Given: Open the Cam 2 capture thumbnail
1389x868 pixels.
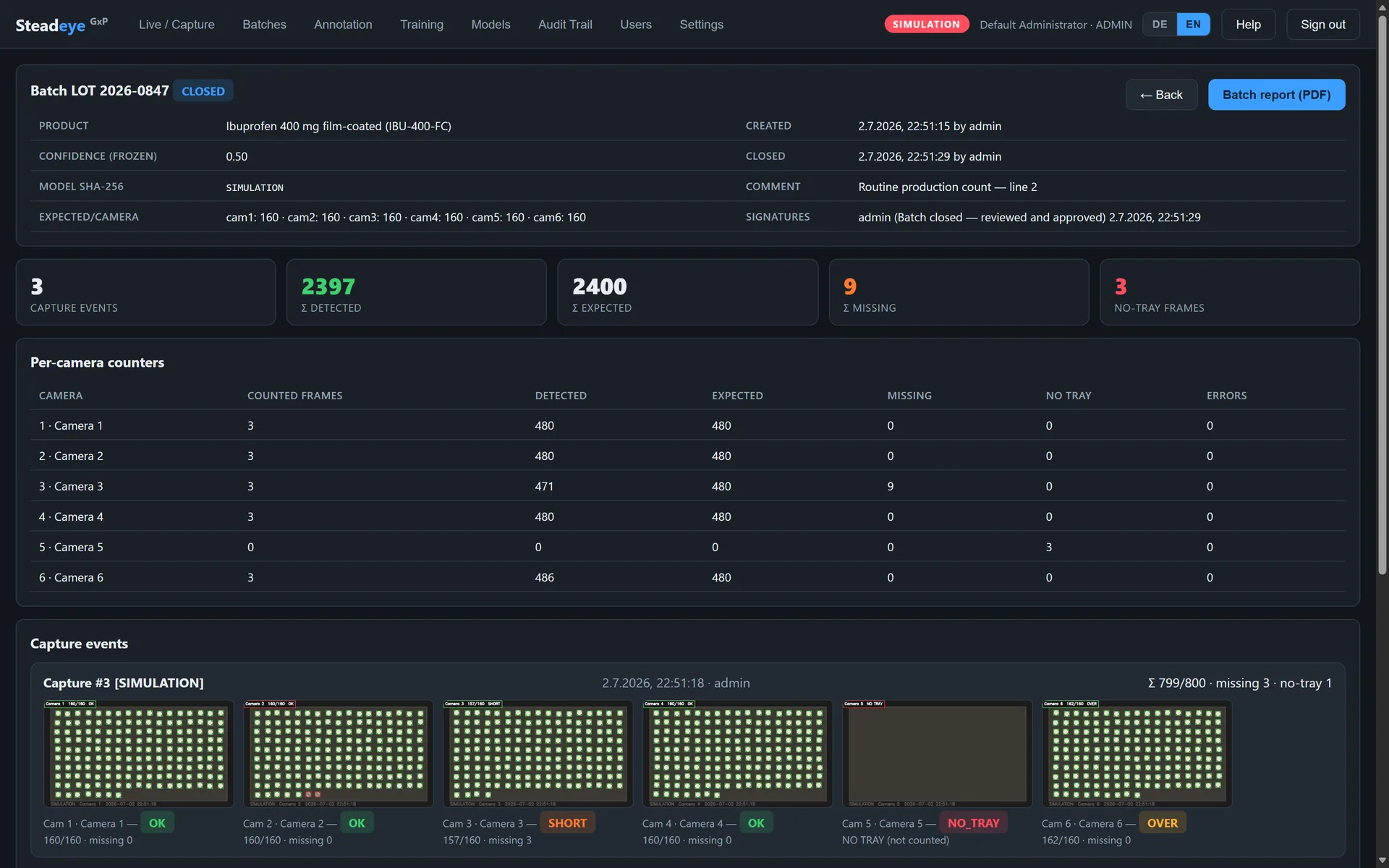Looking at the screenshot, I should point(339,754).
